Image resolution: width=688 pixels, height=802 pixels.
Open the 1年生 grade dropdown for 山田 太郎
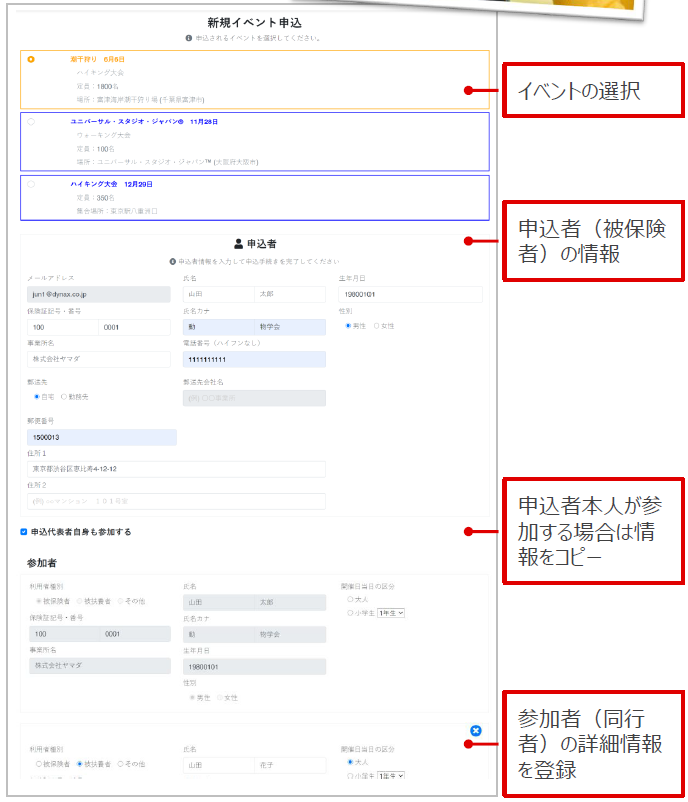[391, 613]
